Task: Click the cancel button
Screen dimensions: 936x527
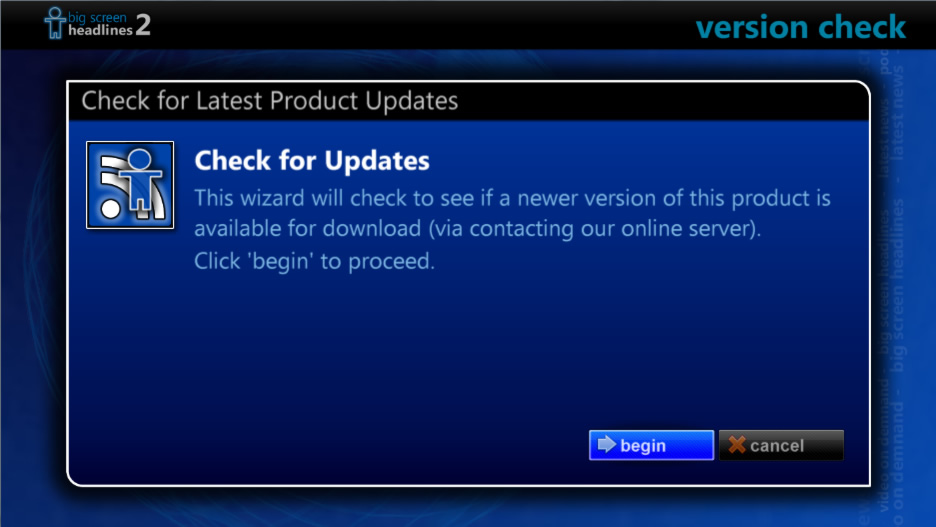Action: (x=781, y=445)
